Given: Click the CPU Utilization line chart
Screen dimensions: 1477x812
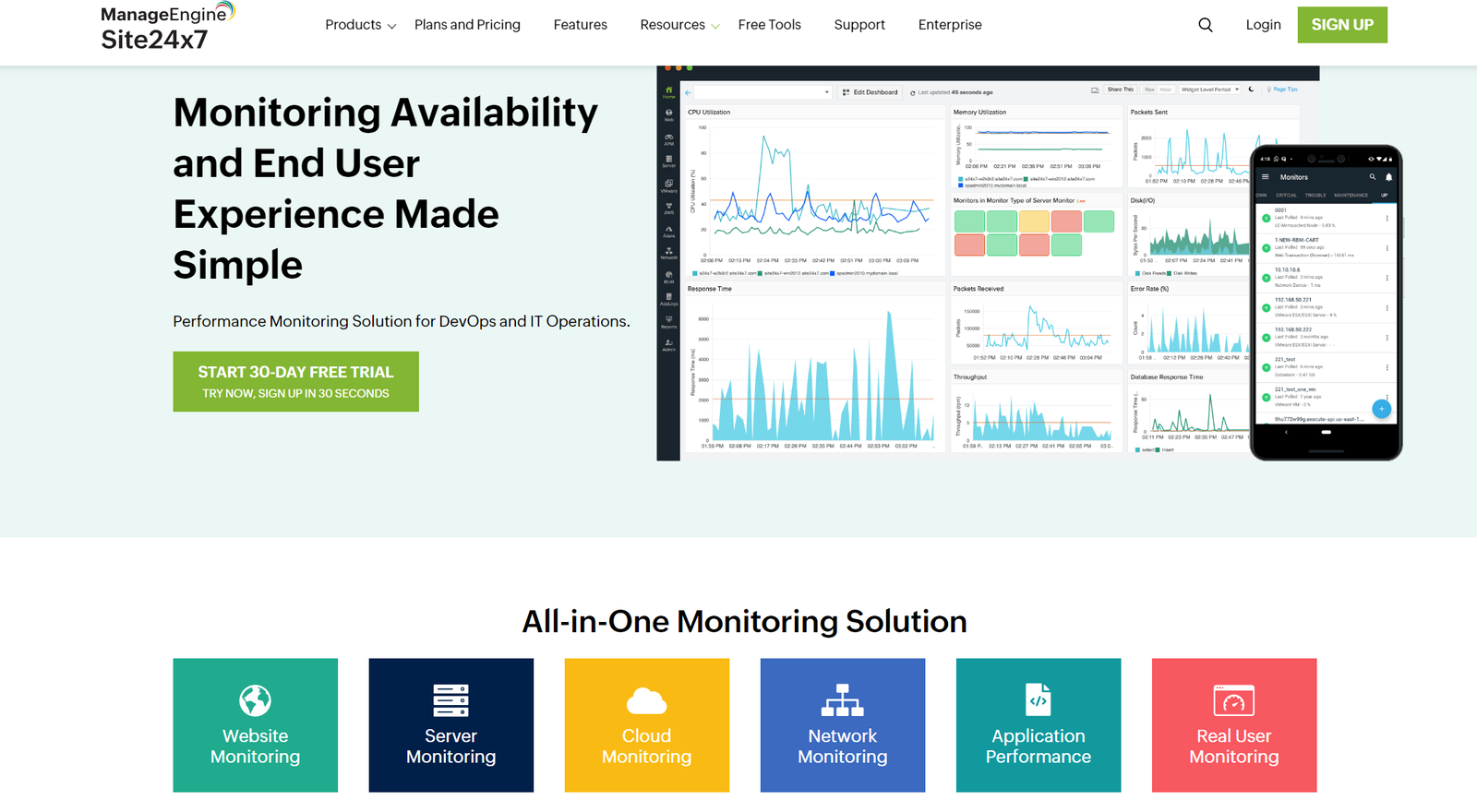Looking at the screenshot, I should (816, 189).
